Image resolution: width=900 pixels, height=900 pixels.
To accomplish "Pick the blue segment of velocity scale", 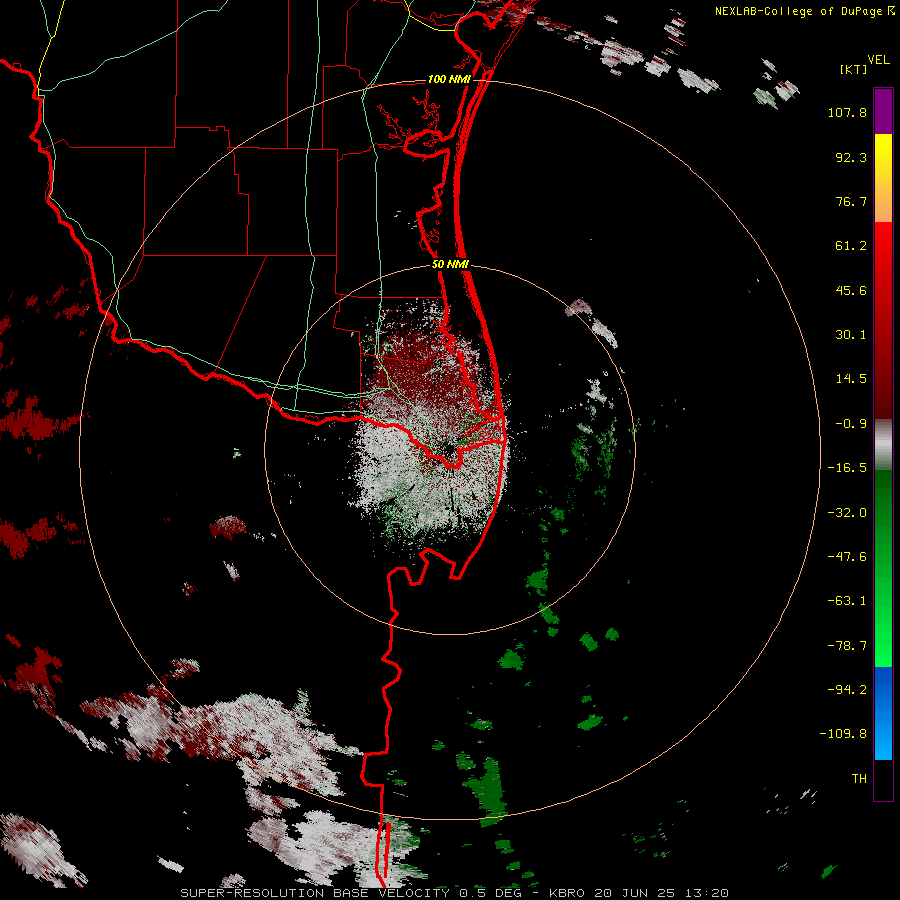I will (883, 713).
